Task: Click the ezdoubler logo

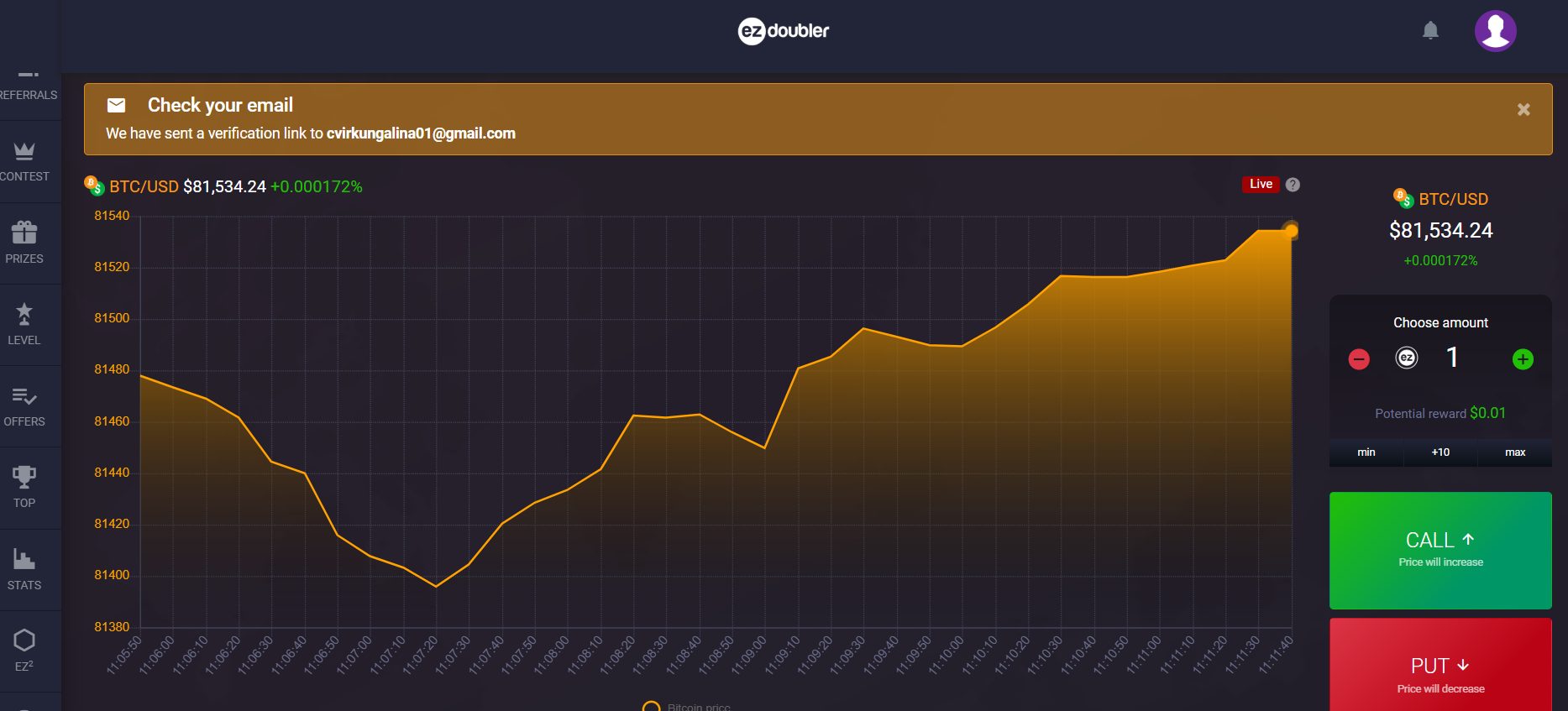Action: click(x=783, y=31)
